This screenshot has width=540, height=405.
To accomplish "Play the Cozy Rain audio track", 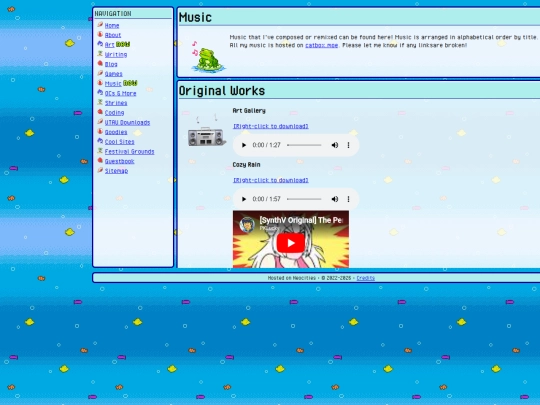I will 244,199.
